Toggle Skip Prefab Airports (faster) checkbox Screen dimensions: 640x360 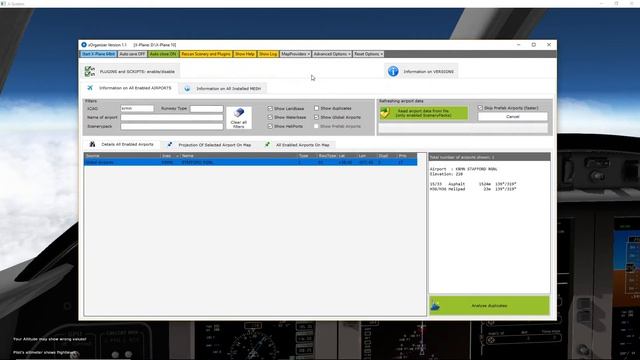tap(480, 108)
